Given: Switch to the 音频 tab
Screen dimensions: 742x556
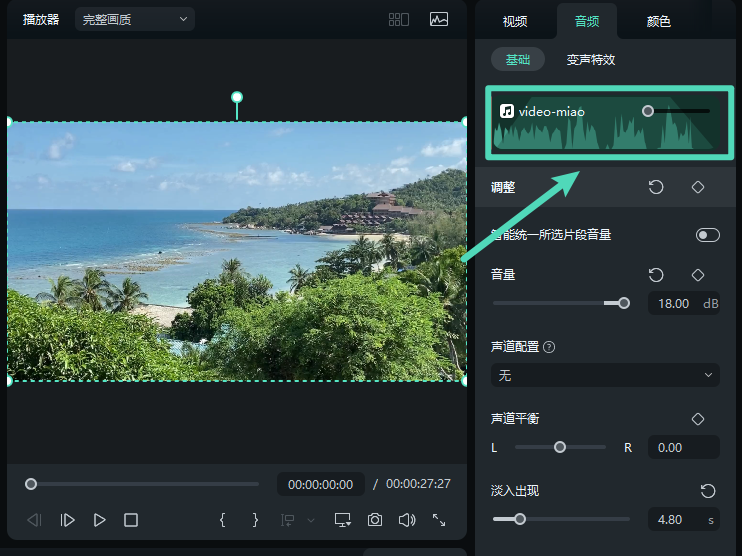Looking at the screenshot, I should tap(587, 21).
